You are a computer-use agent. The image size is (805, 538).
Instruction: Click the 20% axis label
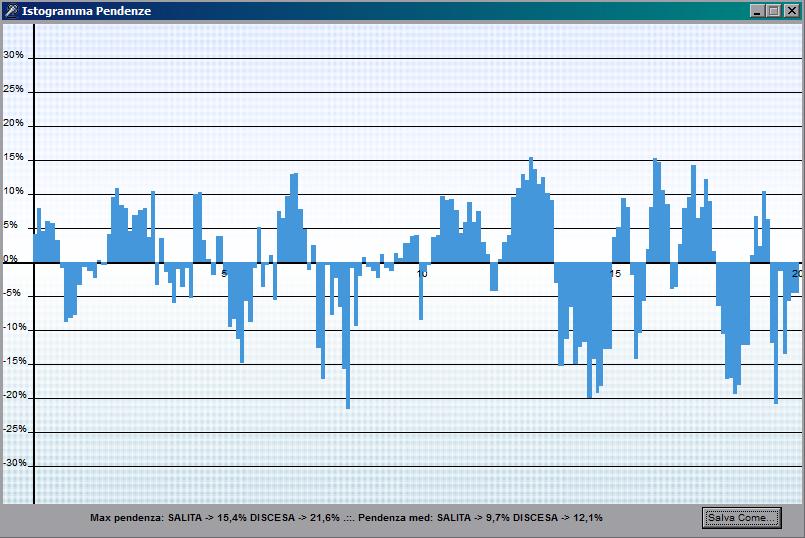[13, 123]
